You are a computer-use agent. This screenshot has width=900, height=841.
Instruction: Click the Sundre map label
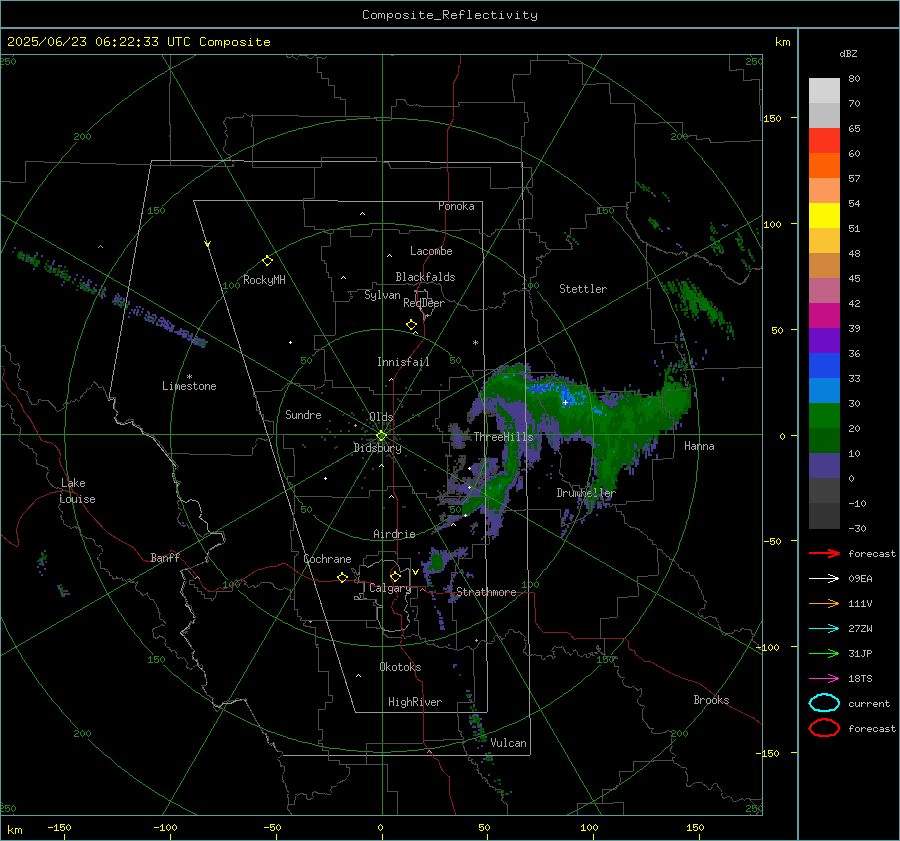[x=303, y=414]
